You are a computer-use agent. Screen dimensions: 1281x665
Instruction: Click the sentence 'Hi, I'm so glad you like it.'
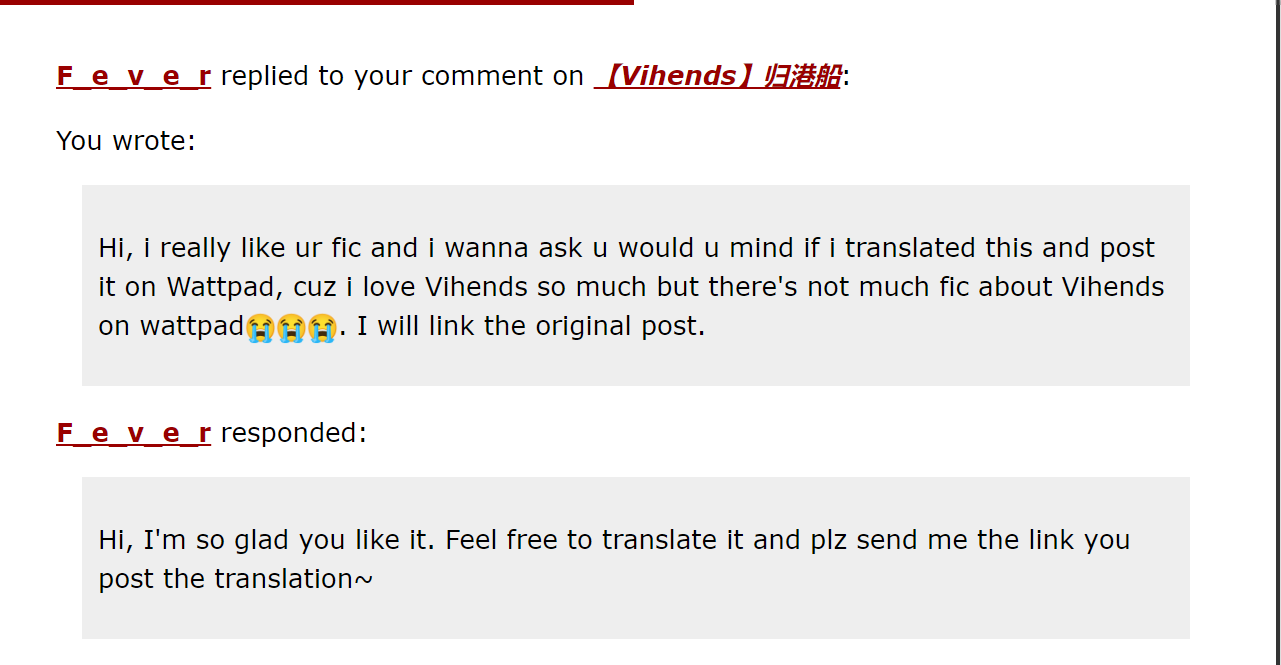click(267, 540)
